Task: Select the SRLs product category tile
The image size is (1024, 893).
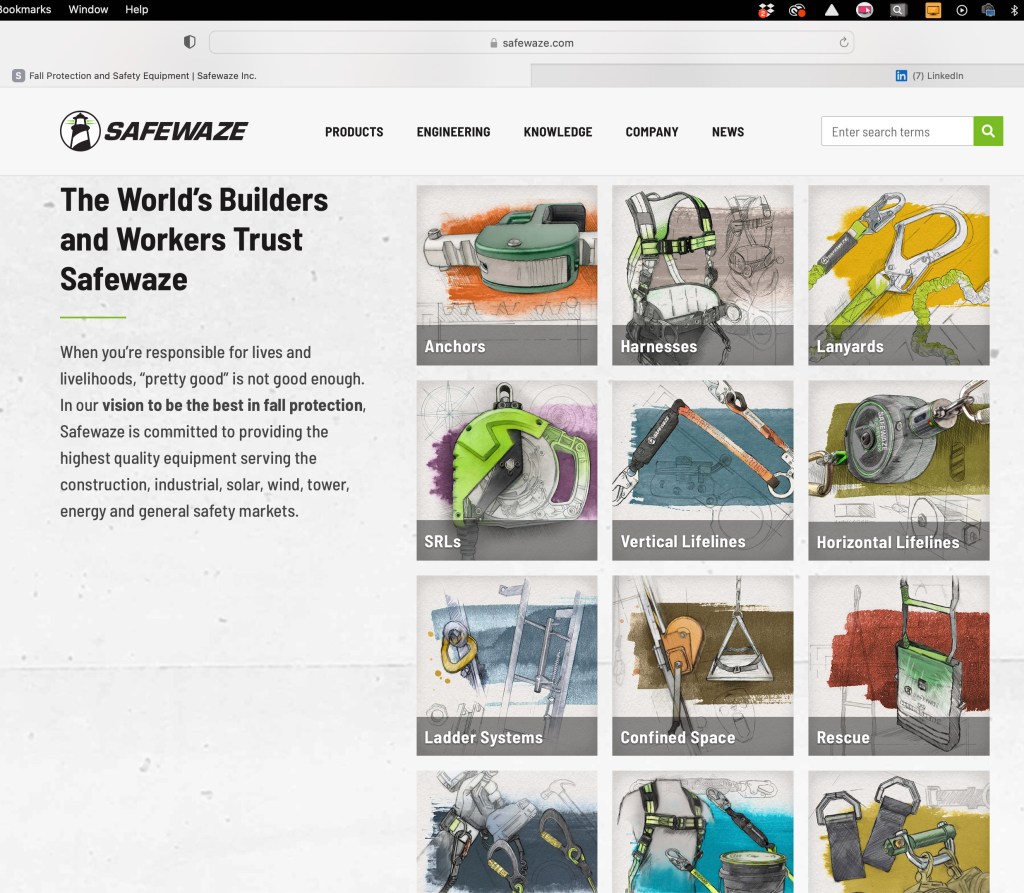Action: point(506,470)
